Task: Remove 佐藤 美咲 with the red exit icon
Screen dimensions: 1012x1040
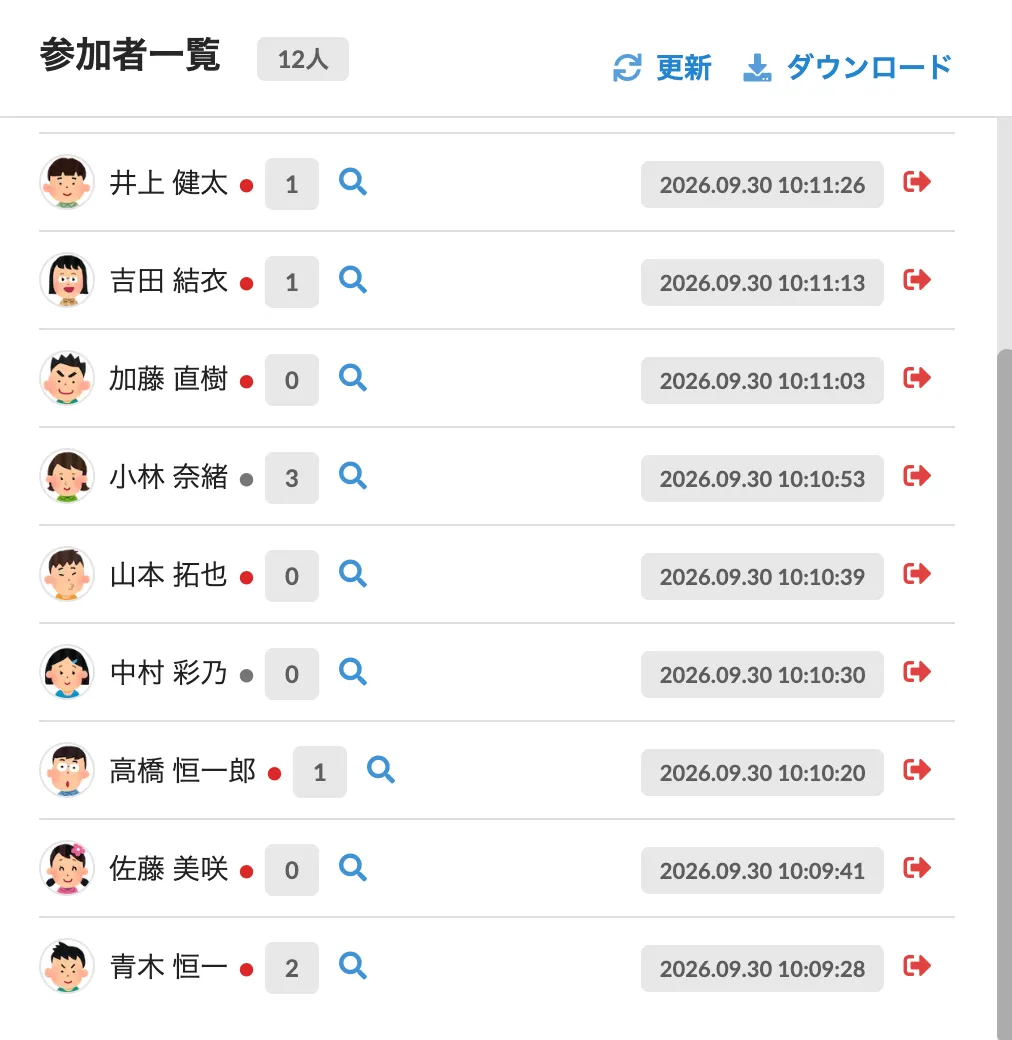Action: pos(917,868)
